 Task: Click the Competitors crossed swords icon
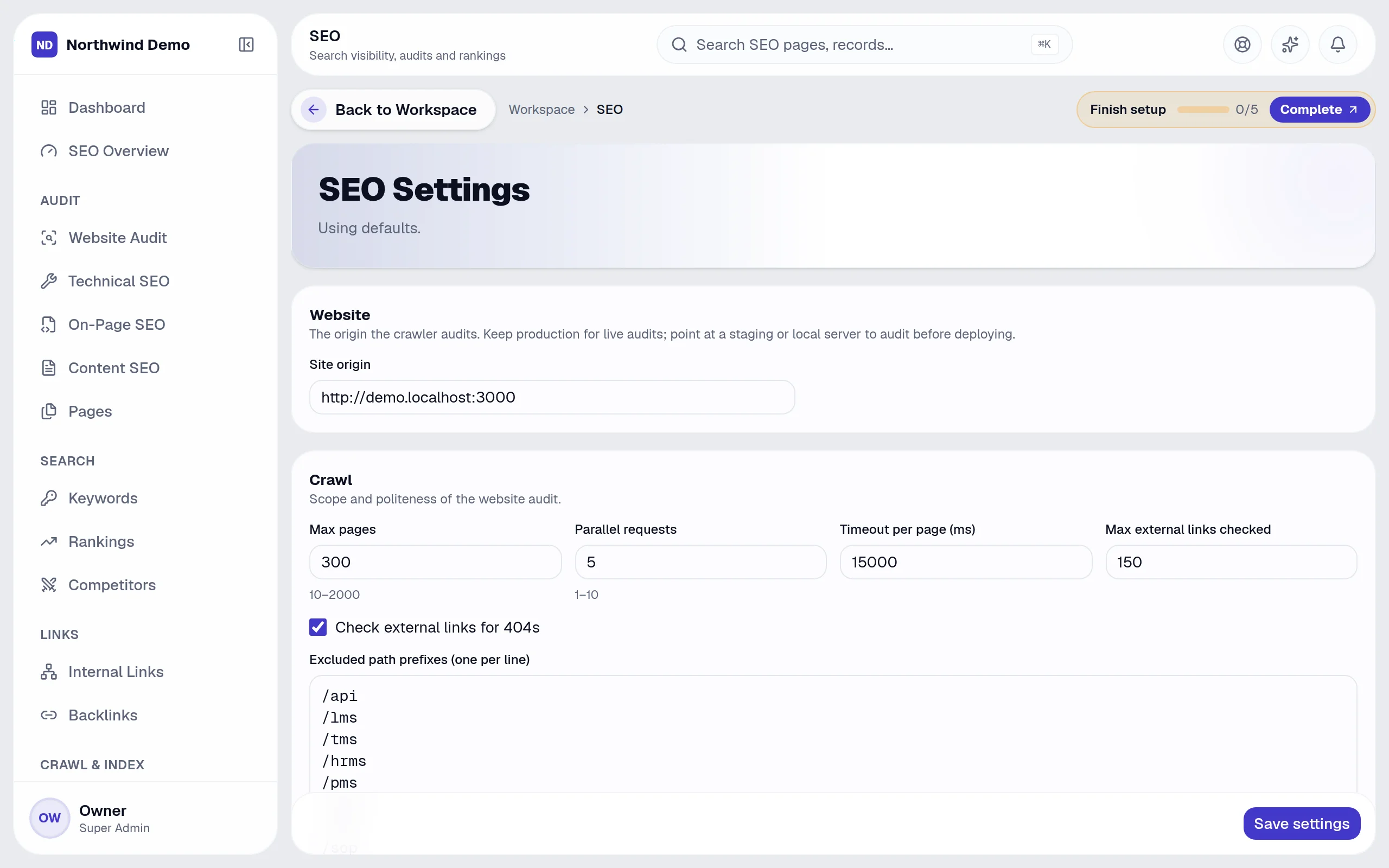point(49,585)
